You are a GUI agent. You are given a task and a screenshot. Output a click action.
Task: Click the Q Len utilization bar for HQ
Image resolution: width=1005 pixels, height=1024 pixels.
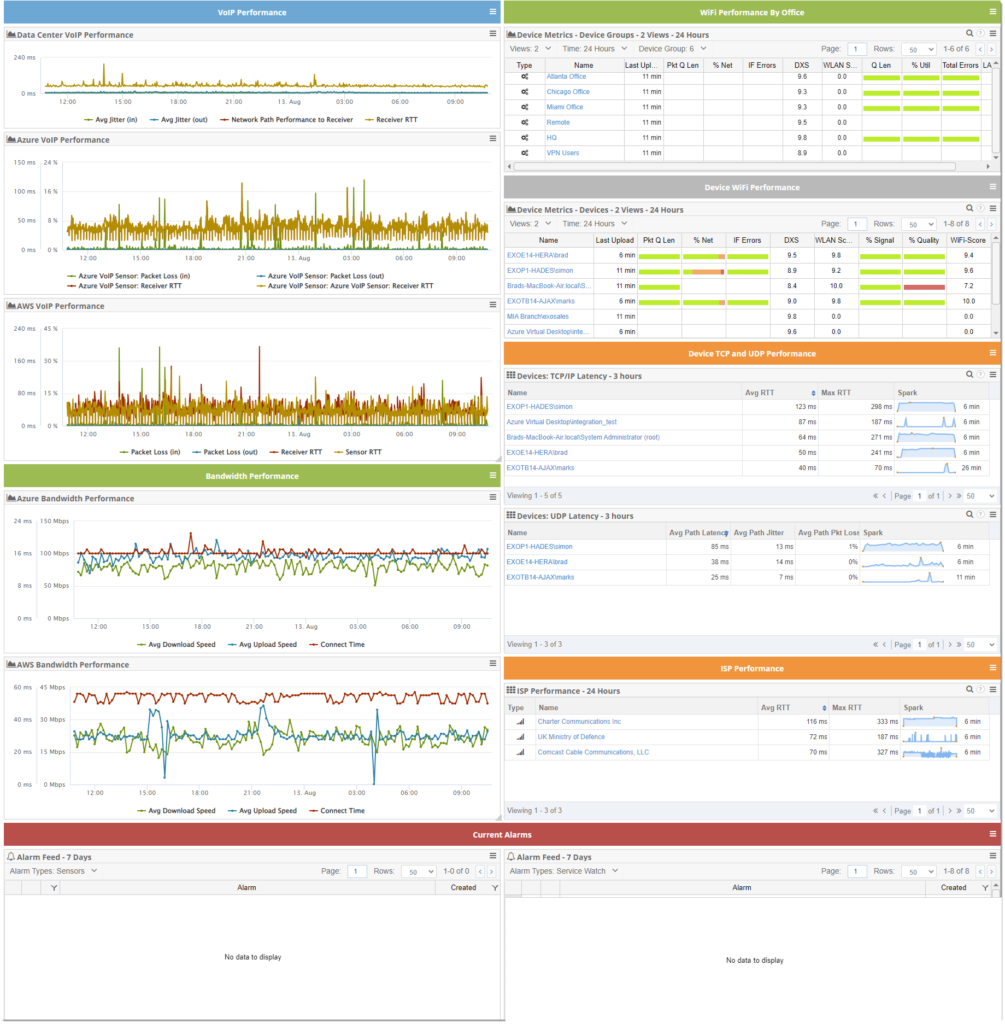[880, 137]
